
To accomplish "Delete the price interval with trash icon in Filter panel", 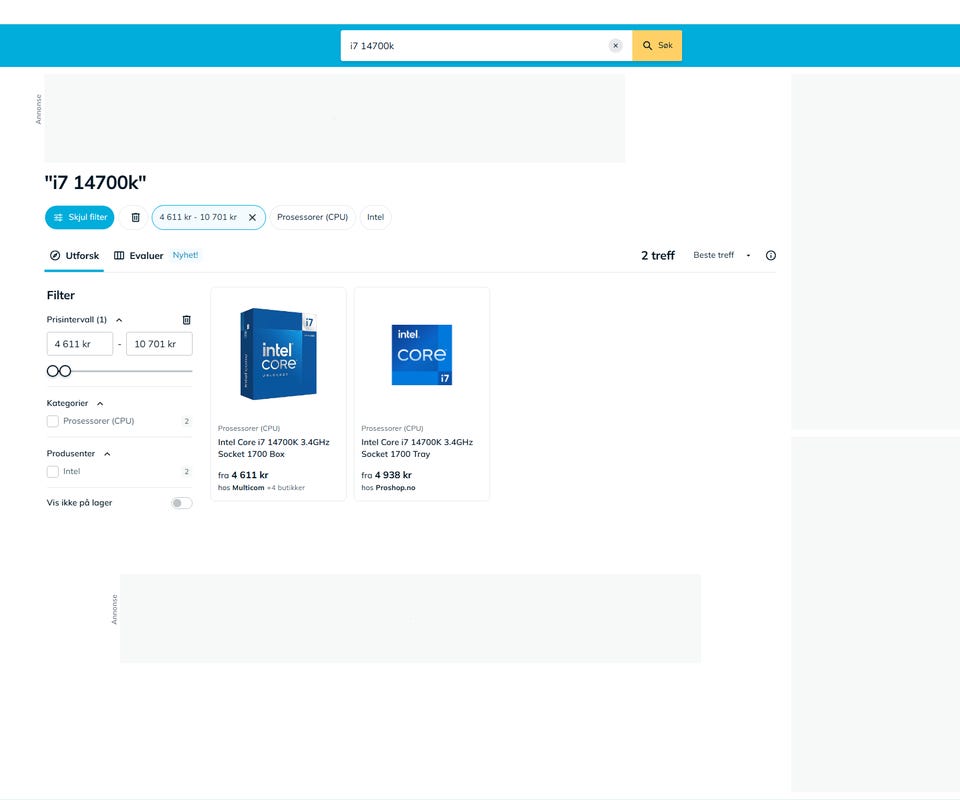I will point(187,320).
